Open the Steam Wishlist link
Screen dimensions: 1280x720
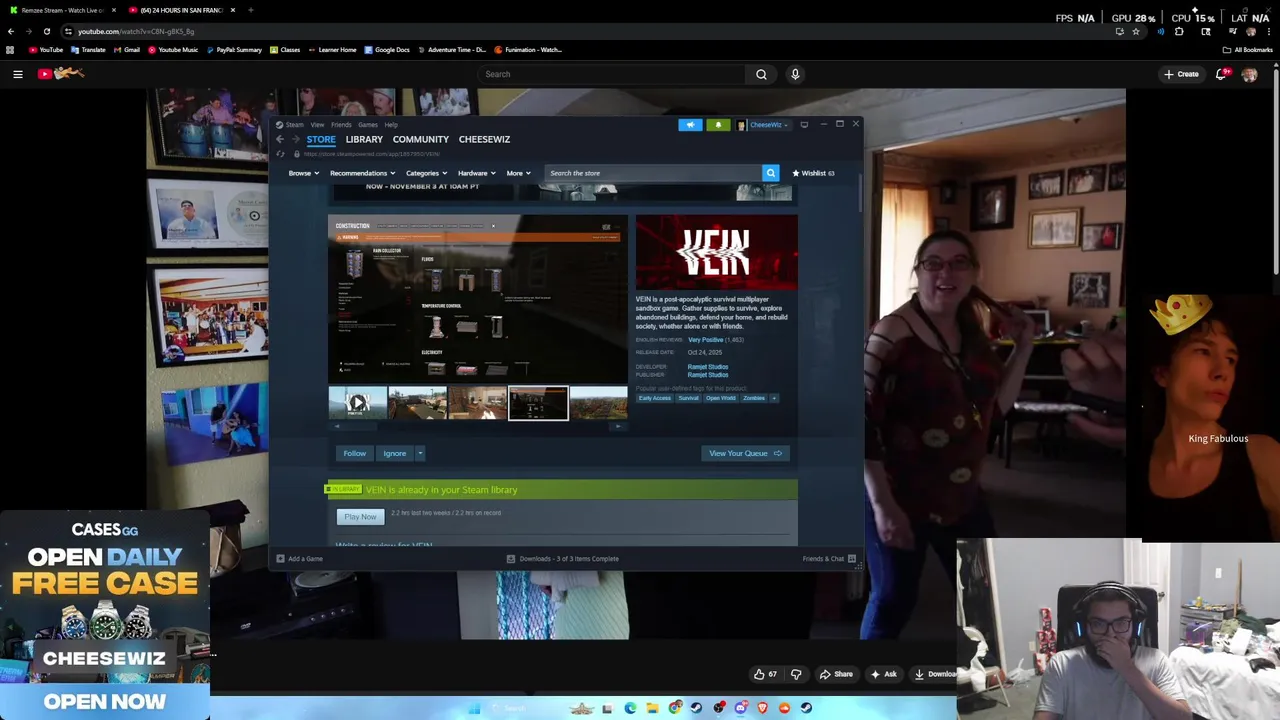point(813,173)
